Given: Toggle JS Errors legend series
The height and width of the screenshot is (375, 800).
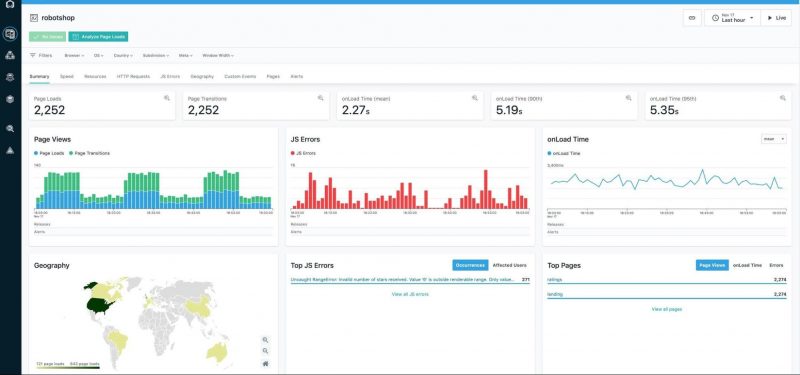Looking at the screenshot, I should [303, 153].
